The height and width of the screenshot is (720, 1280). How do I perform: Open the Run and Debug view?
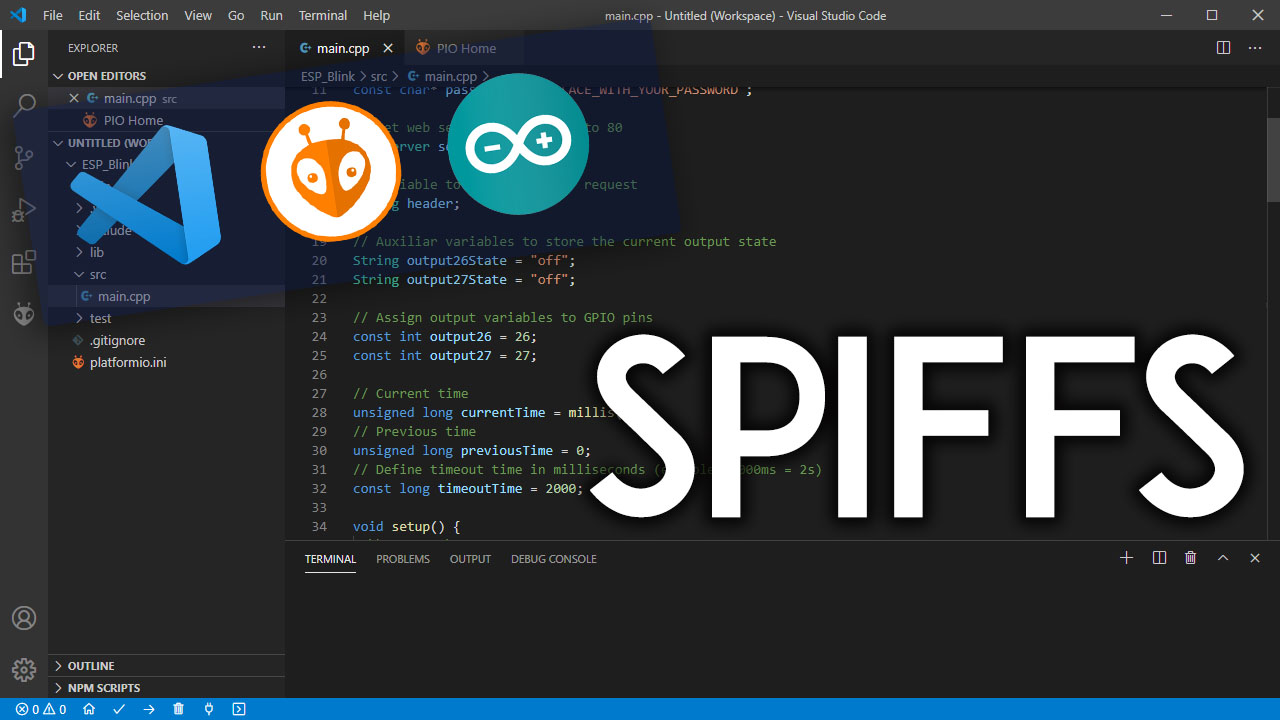coord(23,210)
